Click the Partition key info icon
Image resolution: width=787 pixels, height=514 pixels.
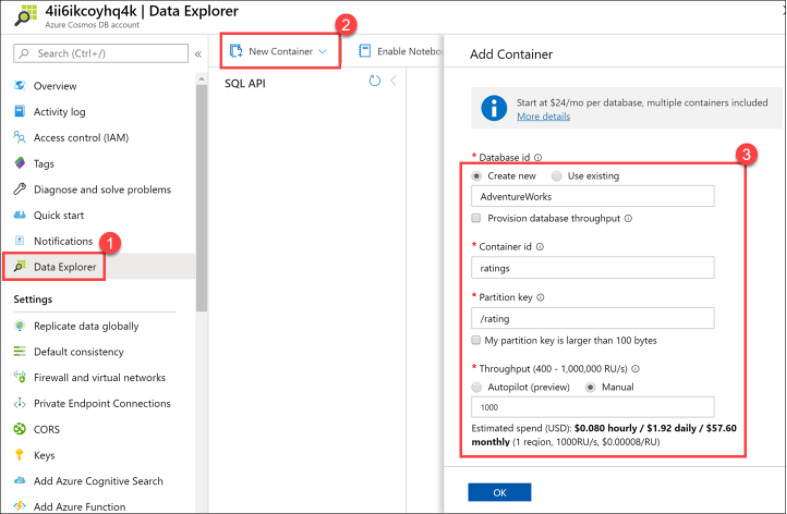pyautogui.click(x=541, y=297)
